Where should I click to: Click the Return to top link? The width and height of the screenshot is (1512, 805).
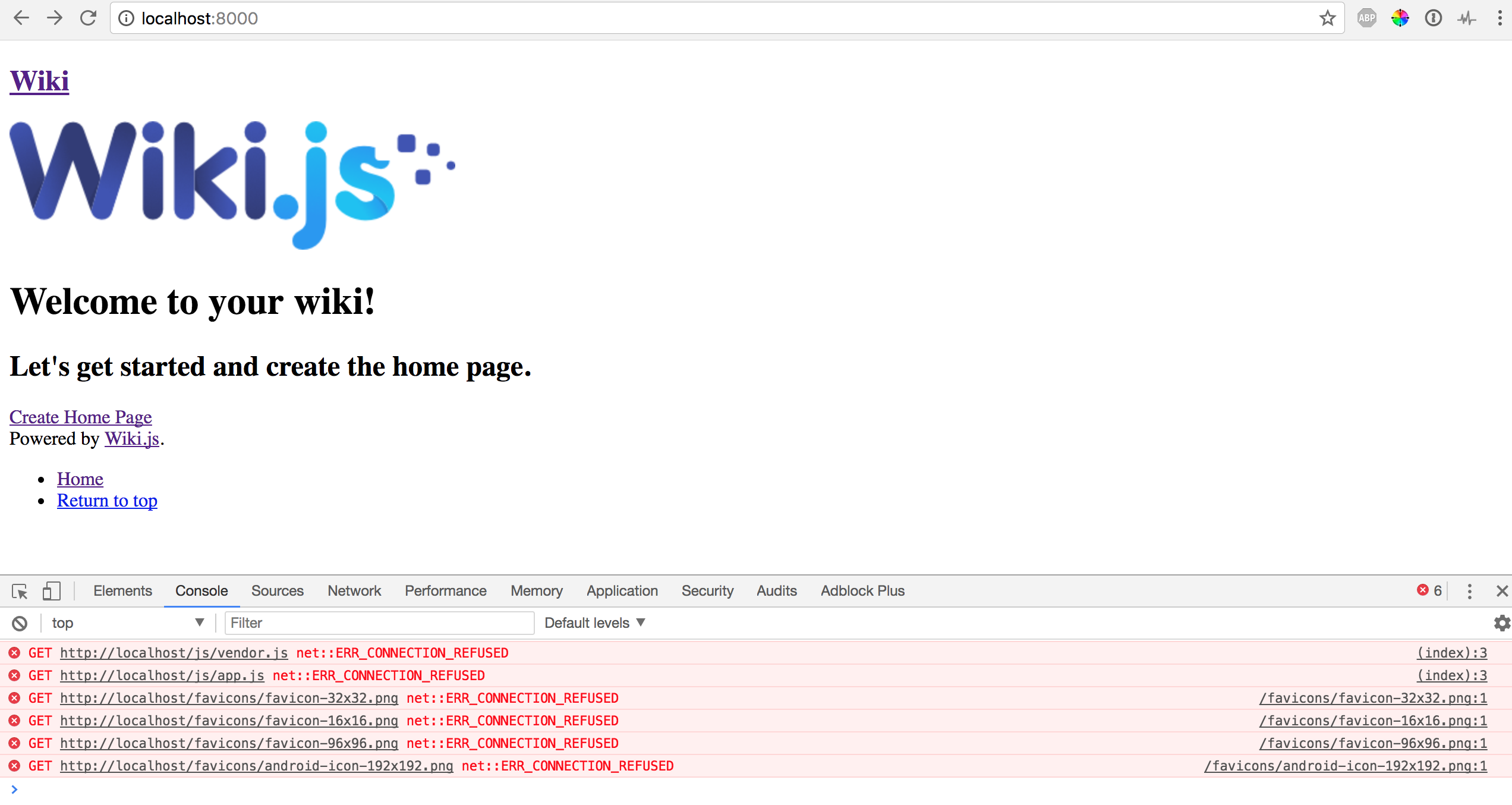coord(107,500)
